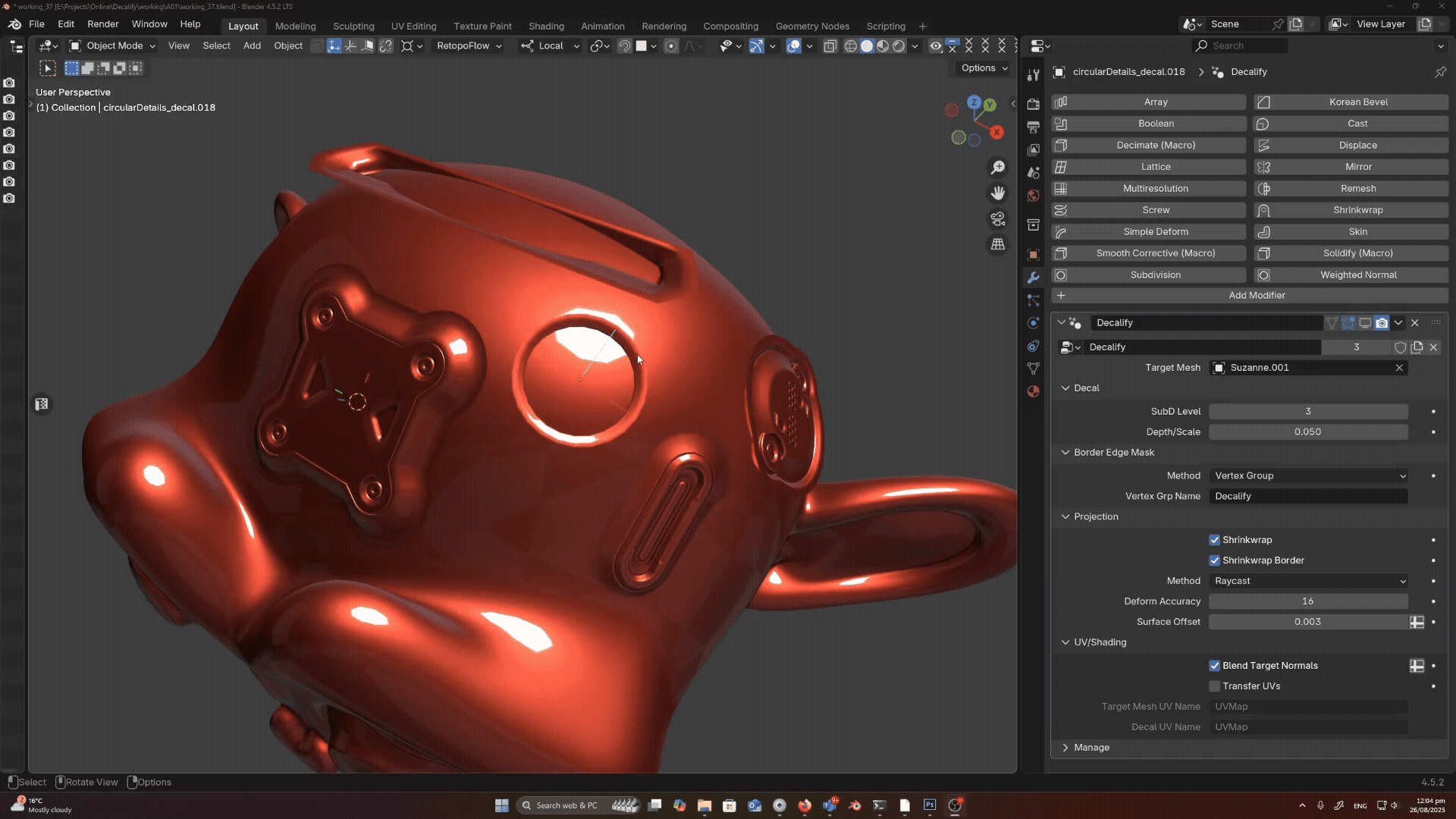Click the pan view hand icon
Viewport: 1456px width, 819px height.
click(x=998, y=193)
